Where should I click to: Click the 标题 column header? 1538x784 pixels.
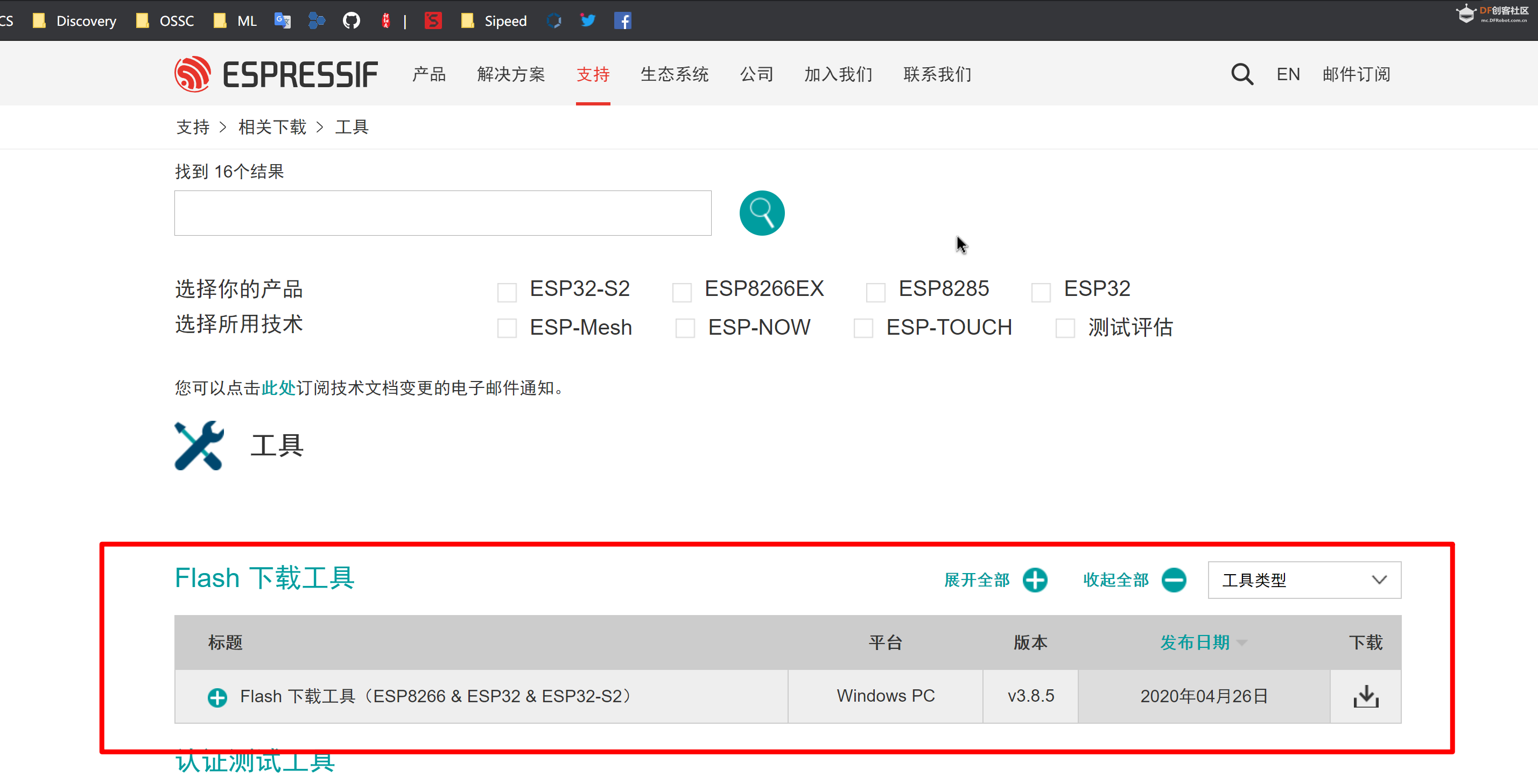coord(225,642)
